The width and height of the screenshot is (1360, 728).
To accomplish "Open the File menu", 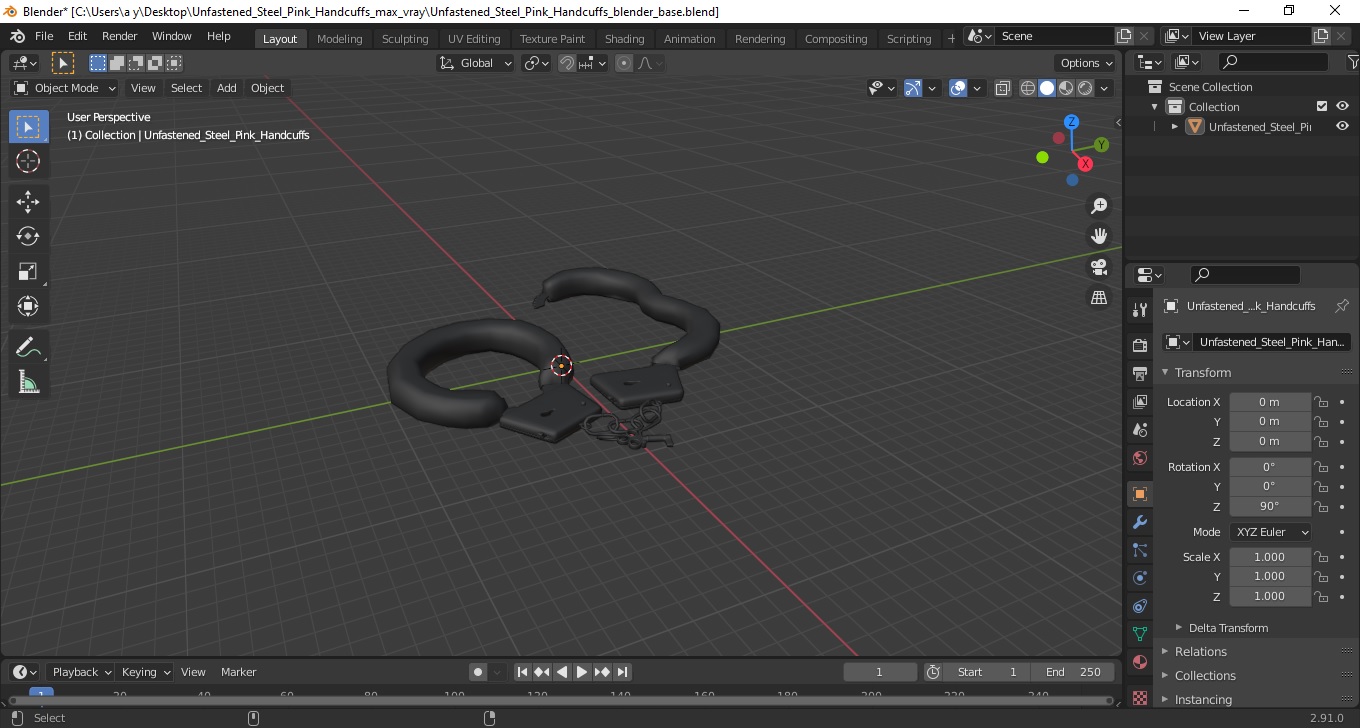I will (x=44, y=36).
